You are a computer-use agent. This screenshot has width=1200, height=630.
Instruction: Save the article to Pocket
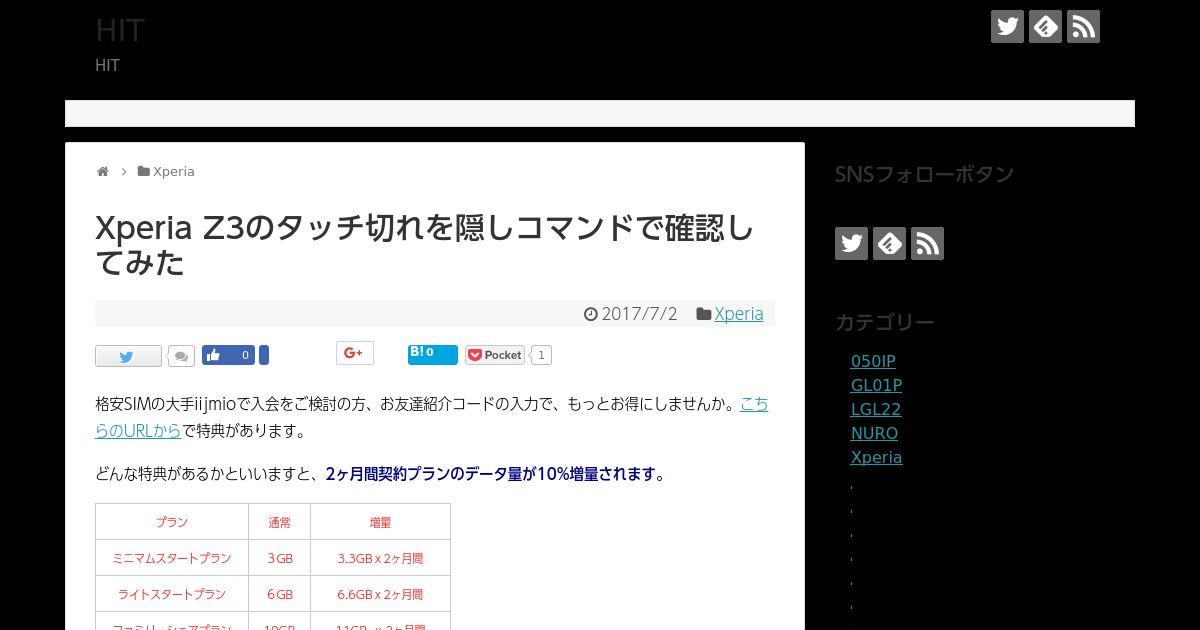[x=495, y=355]
